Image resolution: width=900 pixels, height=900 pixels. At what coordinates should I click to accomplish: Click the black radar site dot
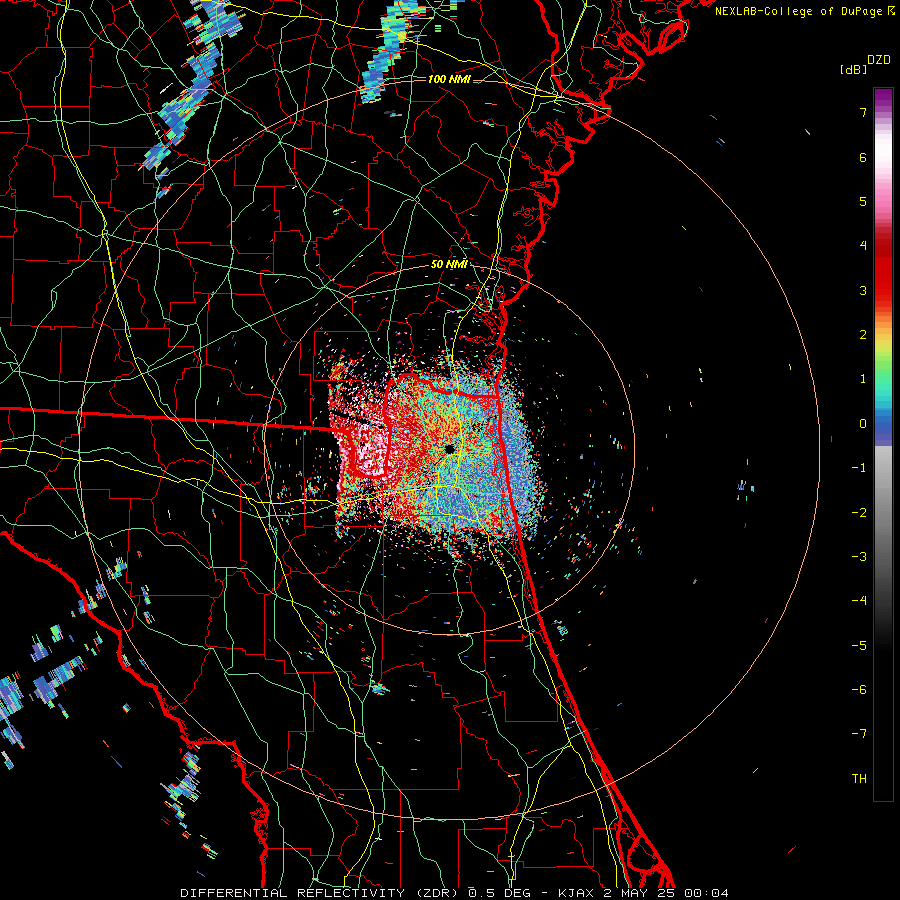pyautogui.click(x=449, y=449)
